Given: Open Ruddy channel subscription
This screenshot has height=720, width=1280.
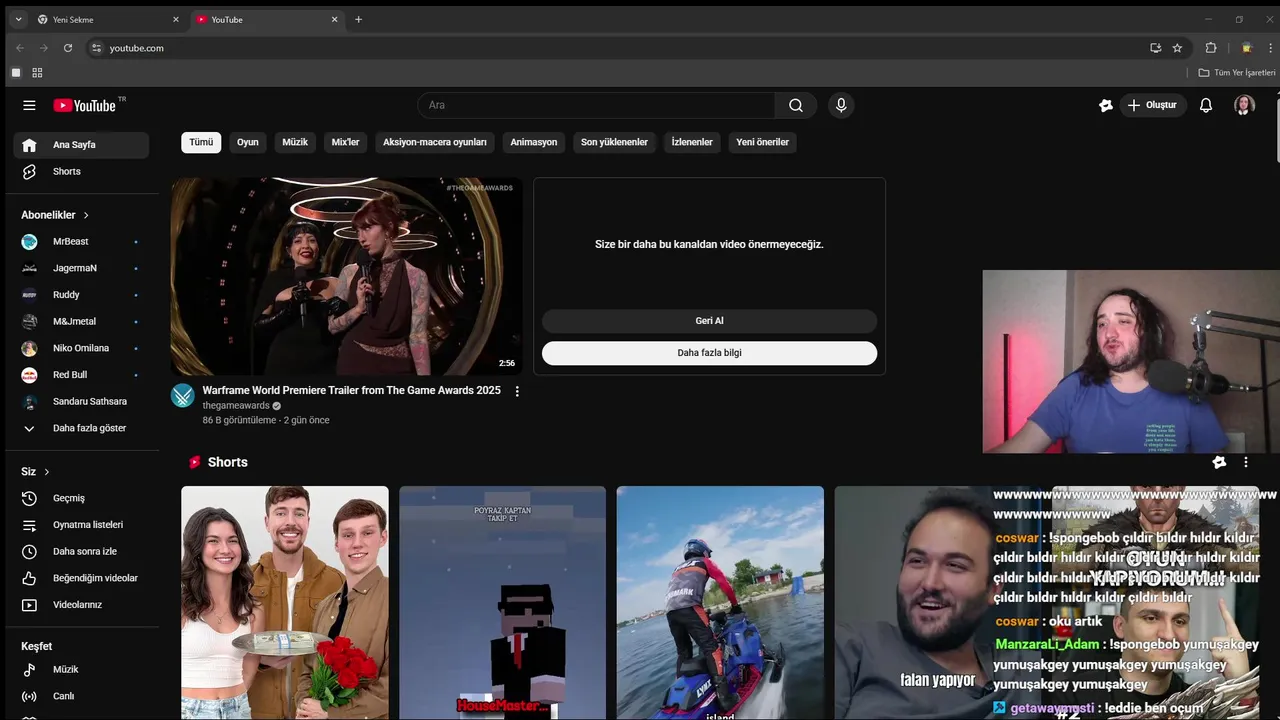Looking at the screenshot, I should pyautogui.click(x=81, y=295).
